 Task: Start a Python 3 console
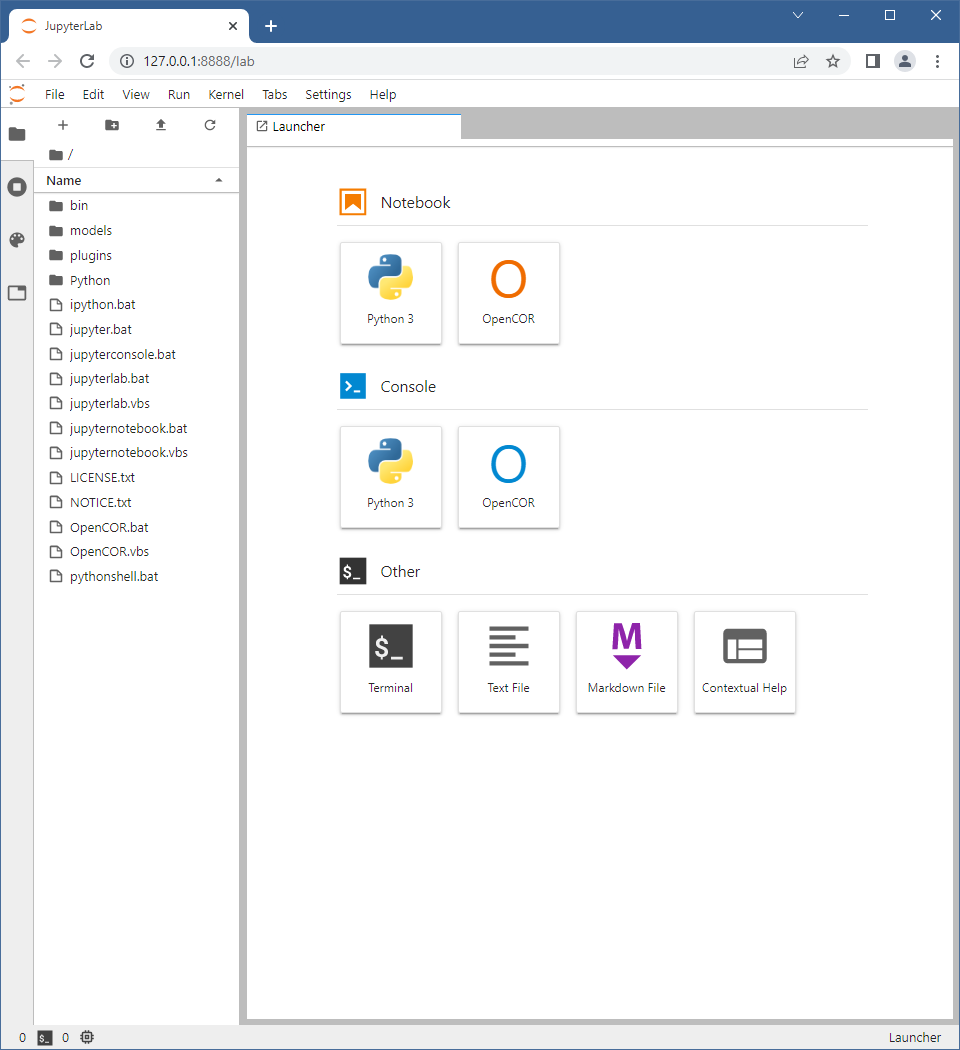tap(390, 477)
